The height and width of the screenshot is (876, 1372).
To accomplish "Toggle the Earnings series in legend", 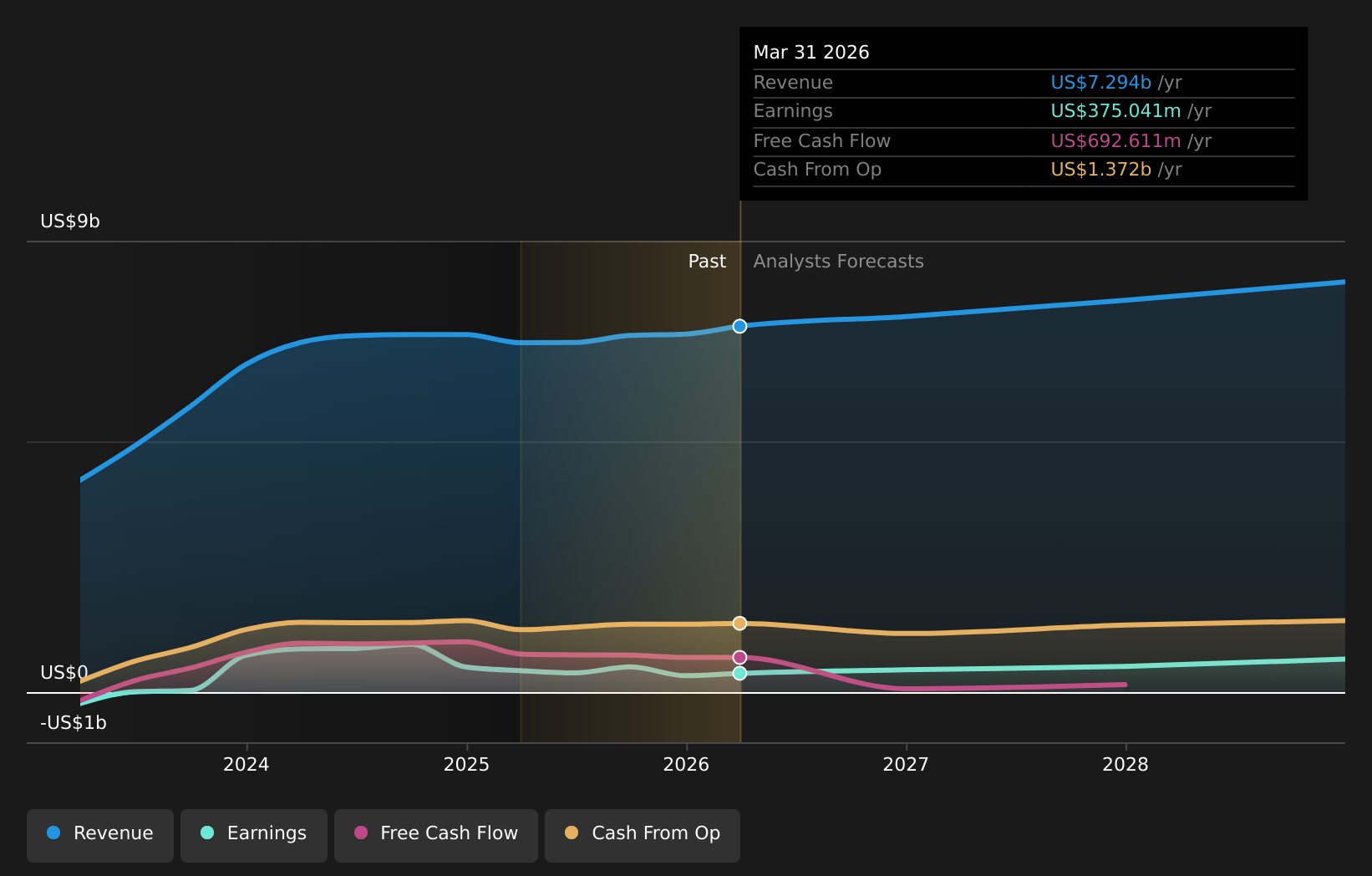I will point(254,835).
